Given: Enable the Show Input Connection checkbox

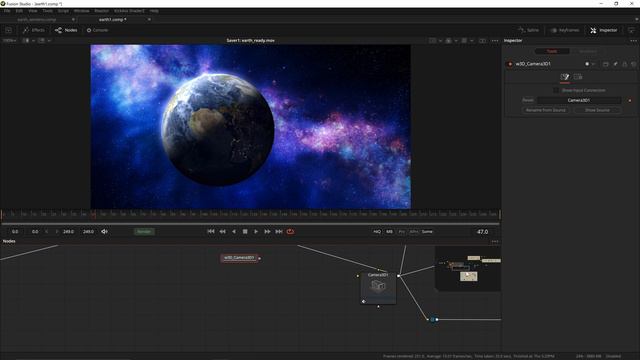Looking at the screenshot, I should coord(556,90).
